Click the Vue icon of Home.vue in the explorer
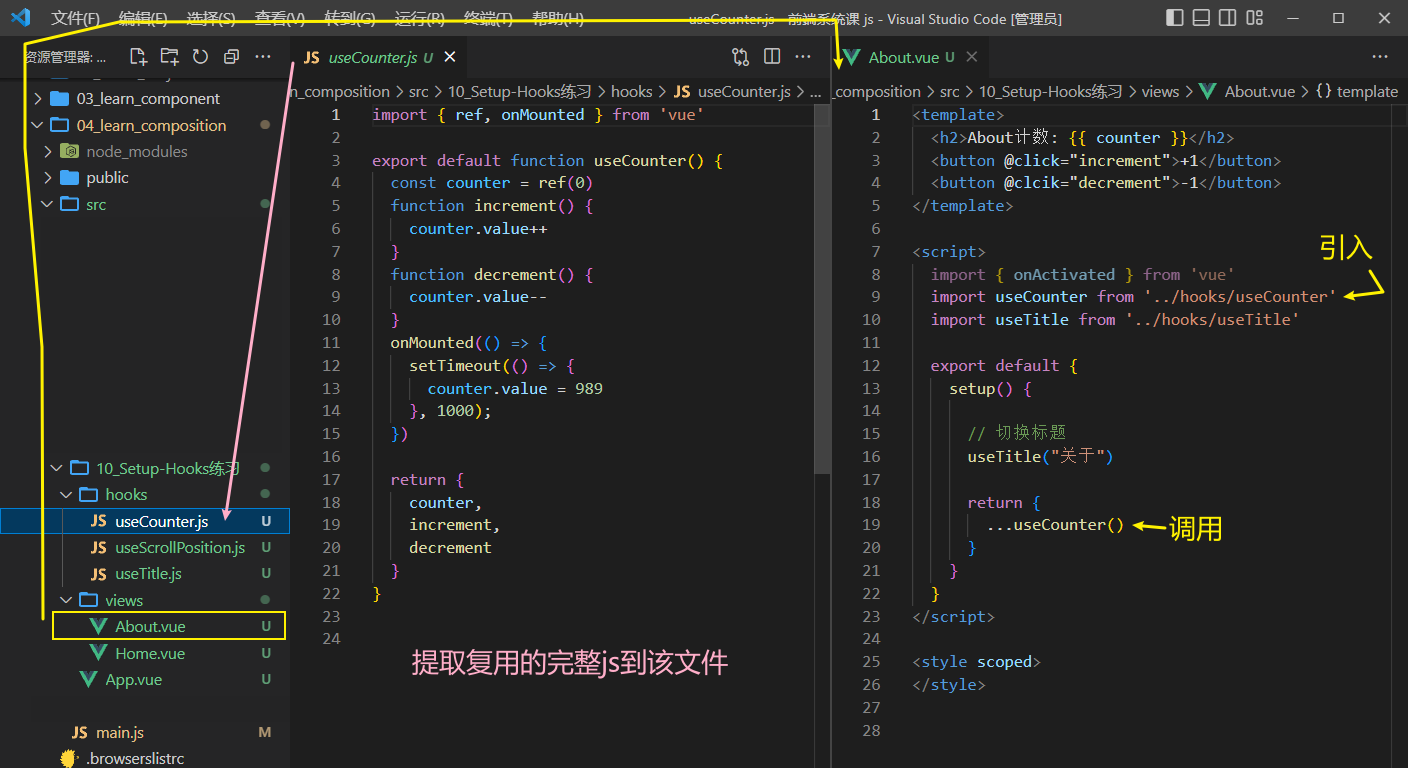The width and height of the screenshot is (1408, 768). [x=98, y=653]
